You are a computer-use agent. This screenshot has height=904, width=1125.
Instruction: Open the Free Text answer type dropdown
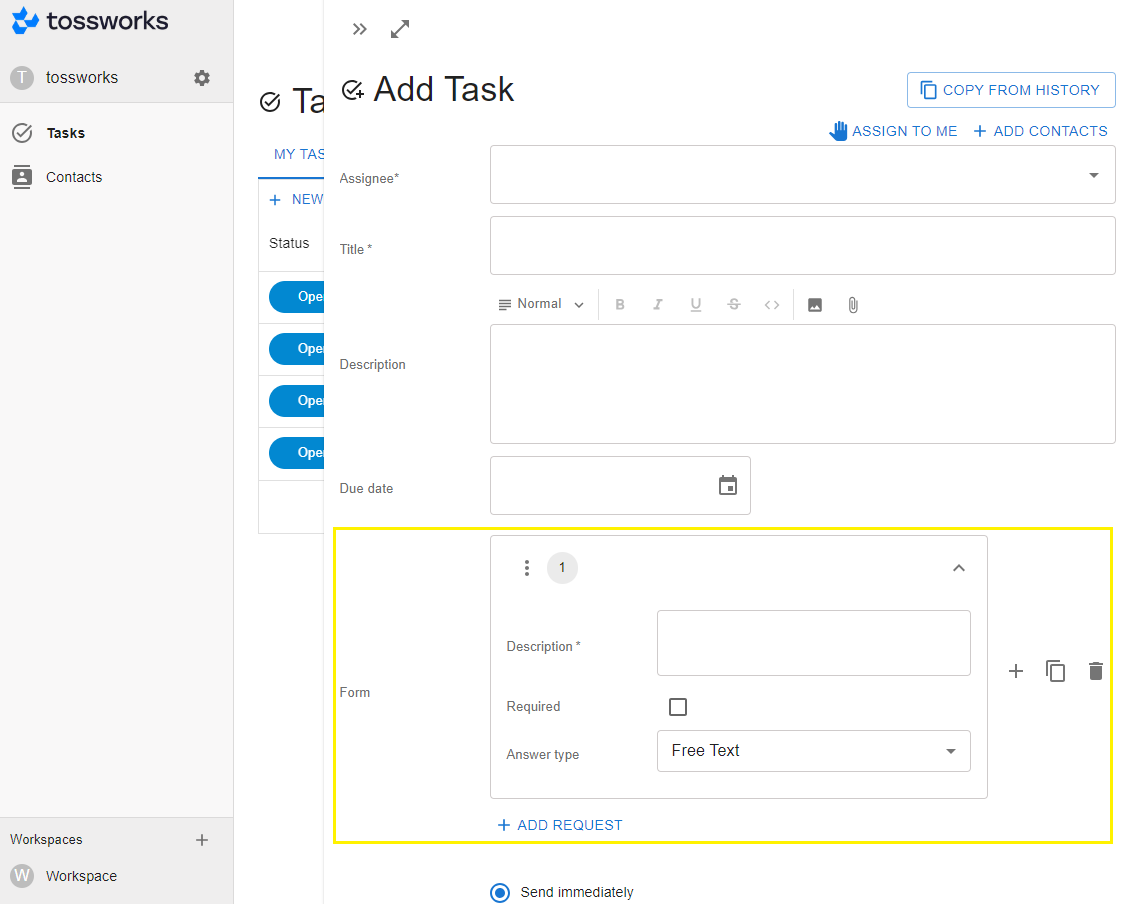pyautogui.click(x=814, y=751)
